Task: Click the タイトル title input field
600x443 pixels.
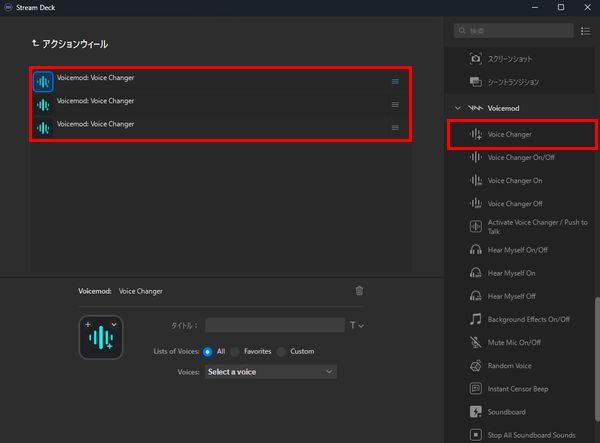Action: pos(275,325)
